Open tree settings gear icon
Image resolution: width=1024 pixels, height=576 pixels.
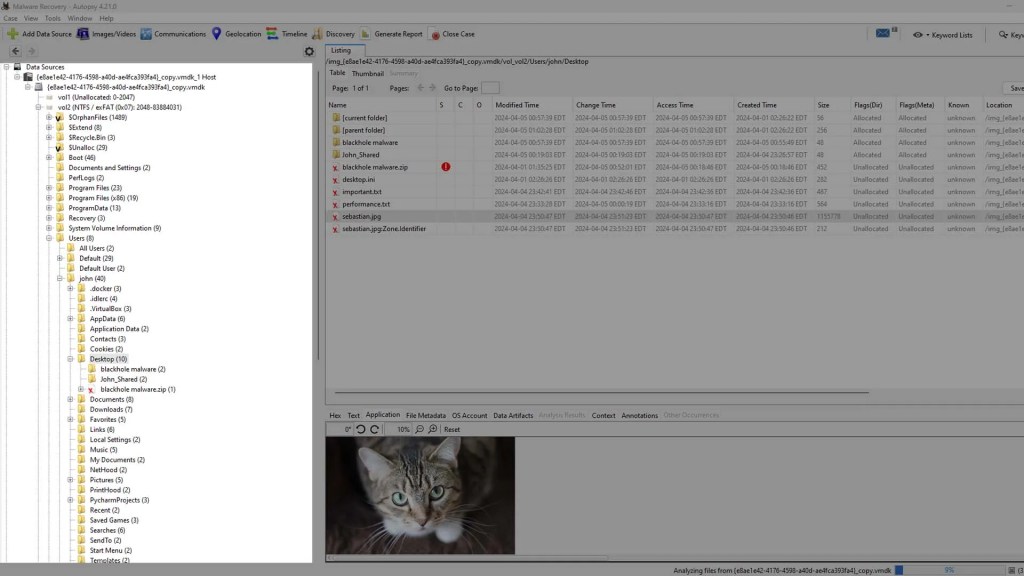[309, 52]
